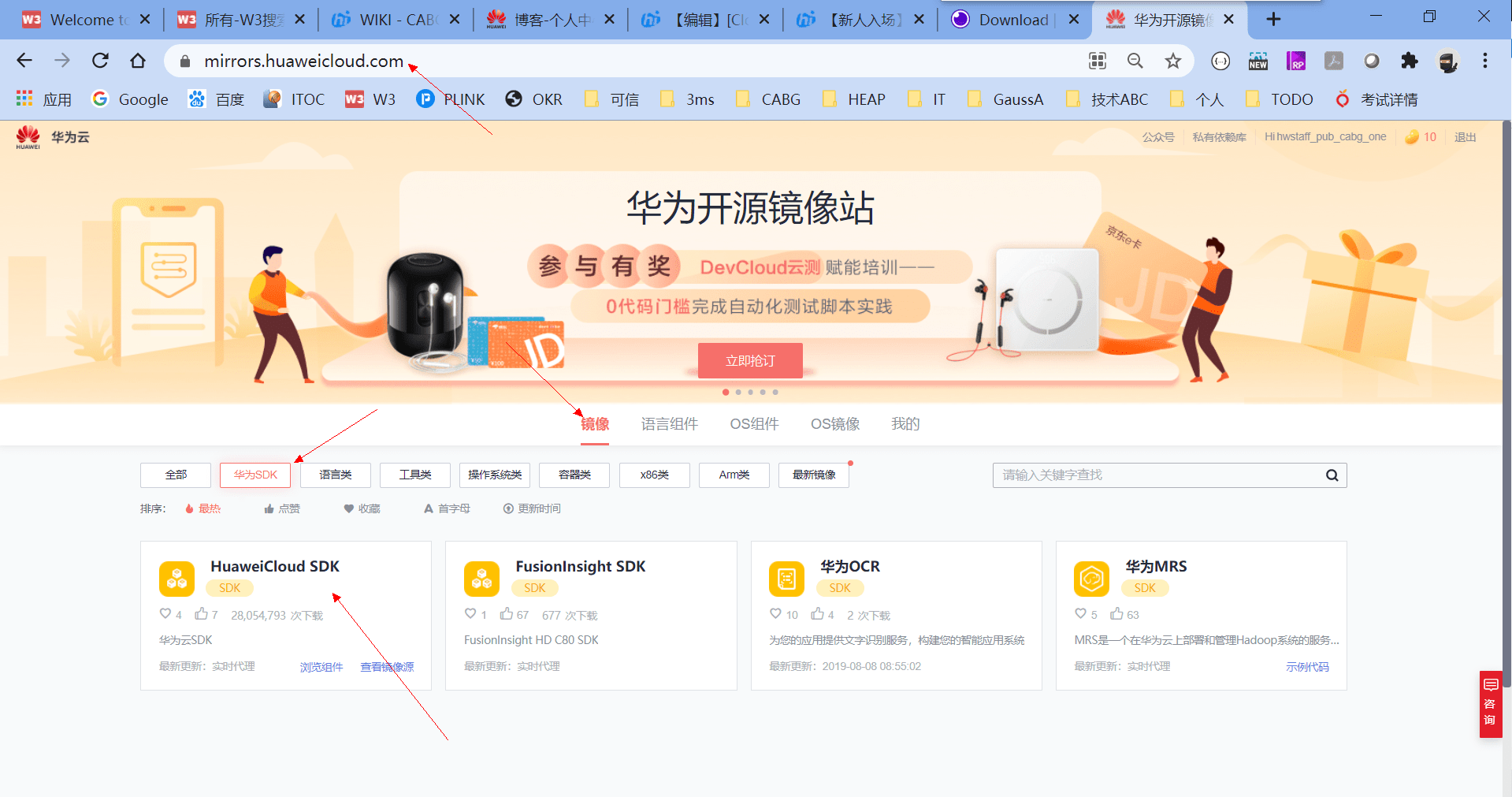Like the HuaweiCloud SDK card with thumbs-up
The height and width of the screenshot is (797, 1512).
click(x=202, y=613)
